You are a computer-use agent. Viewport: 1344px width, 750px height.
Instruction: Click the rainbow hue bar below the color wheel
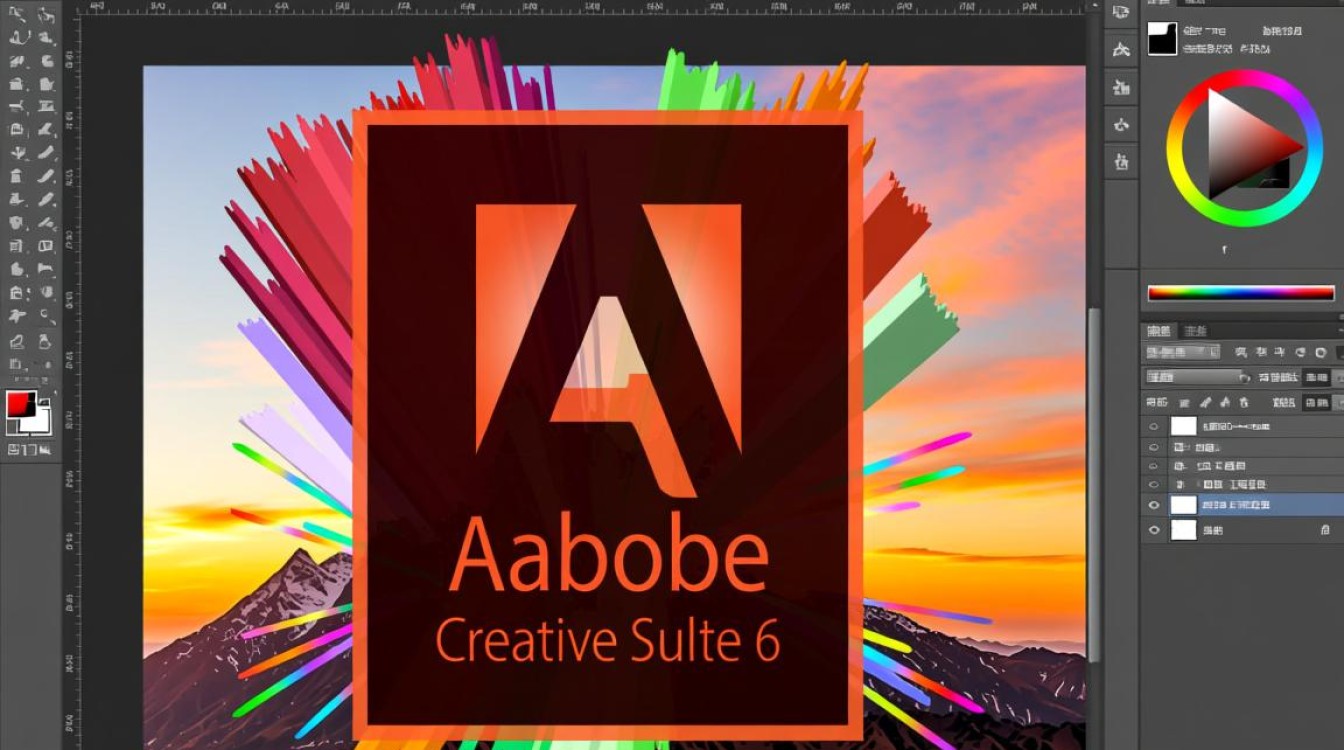coord(1240,293)
